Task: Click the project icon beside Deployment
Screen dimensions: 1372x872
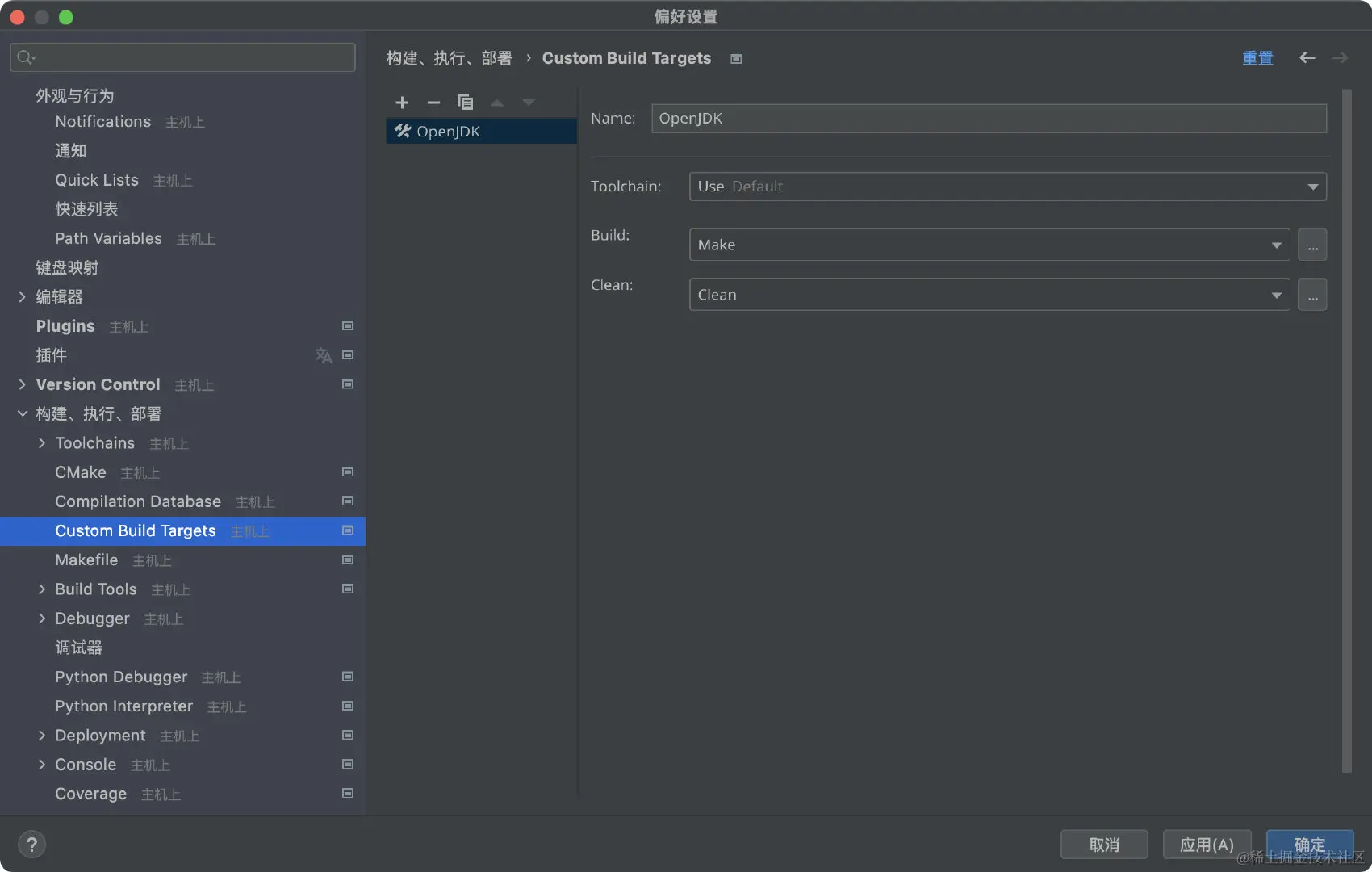Action: [348, 736]
